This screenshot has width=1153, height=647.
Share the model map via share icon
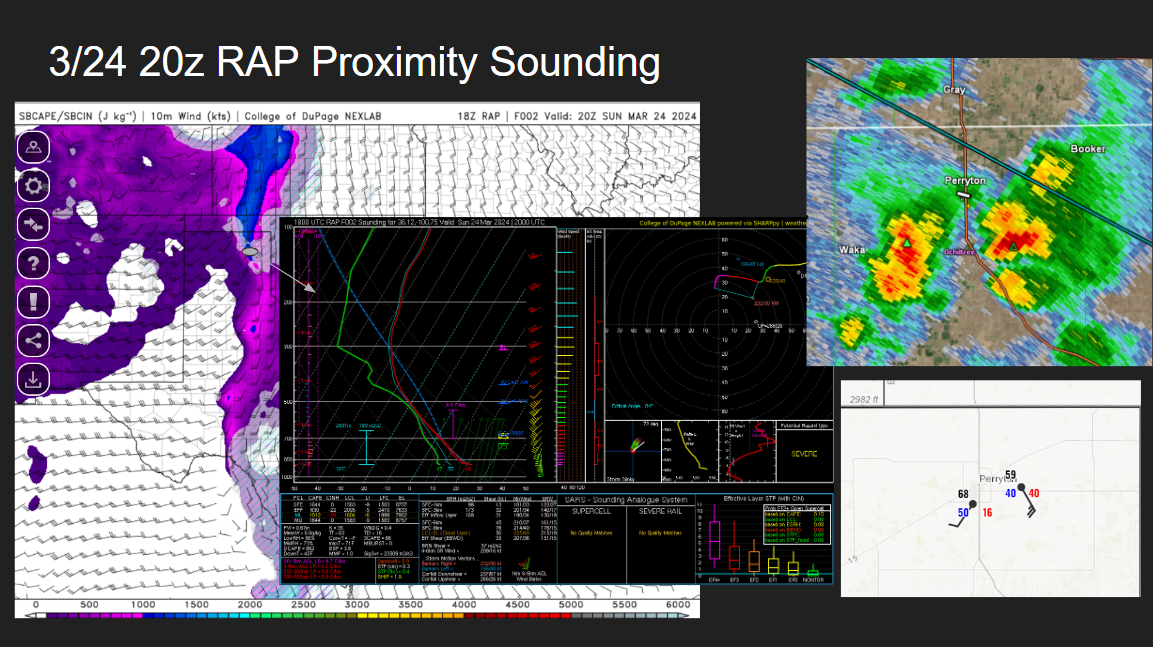coord(33,340)
